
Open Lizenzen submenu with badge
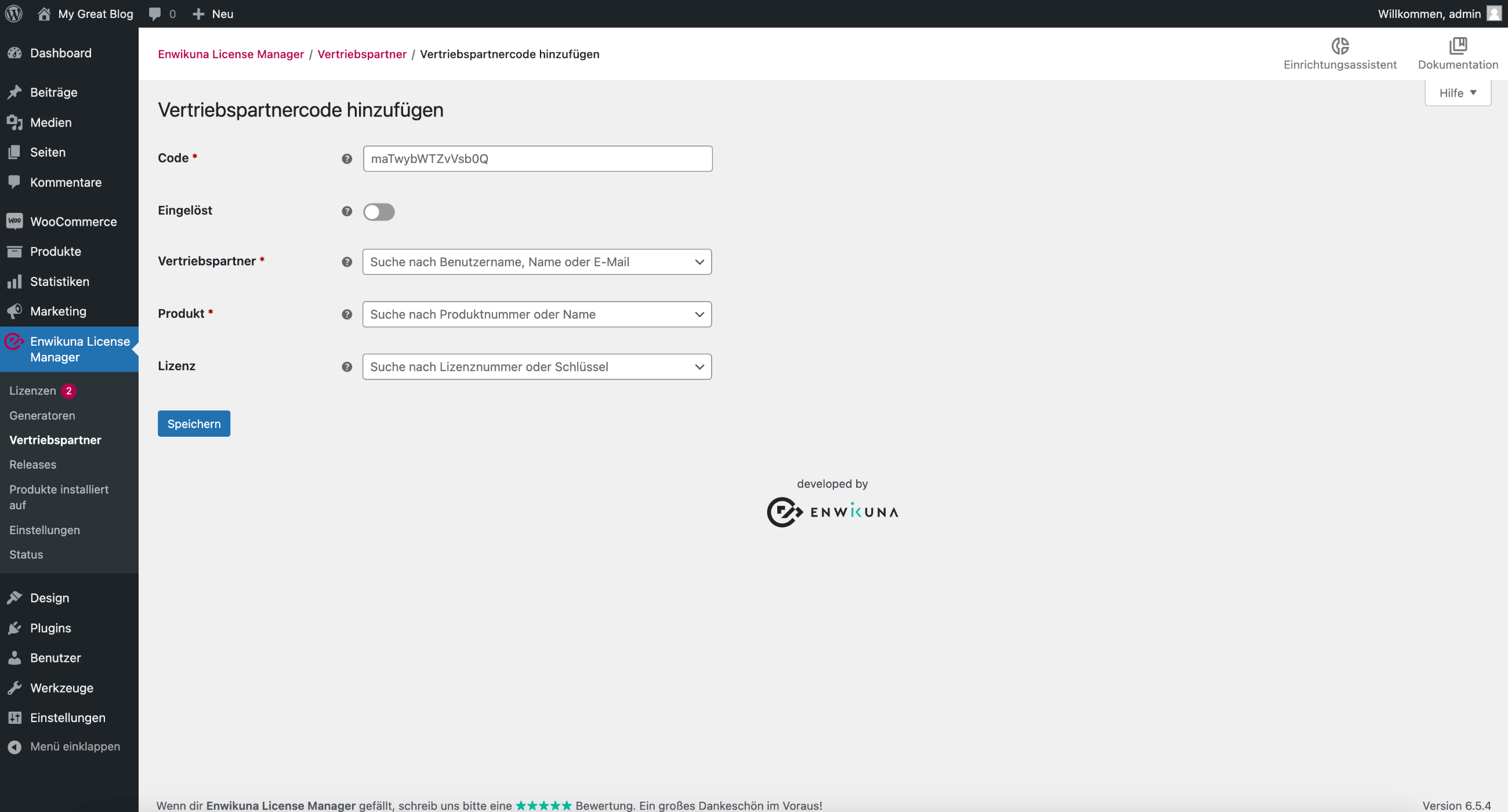tap(33, 390)
